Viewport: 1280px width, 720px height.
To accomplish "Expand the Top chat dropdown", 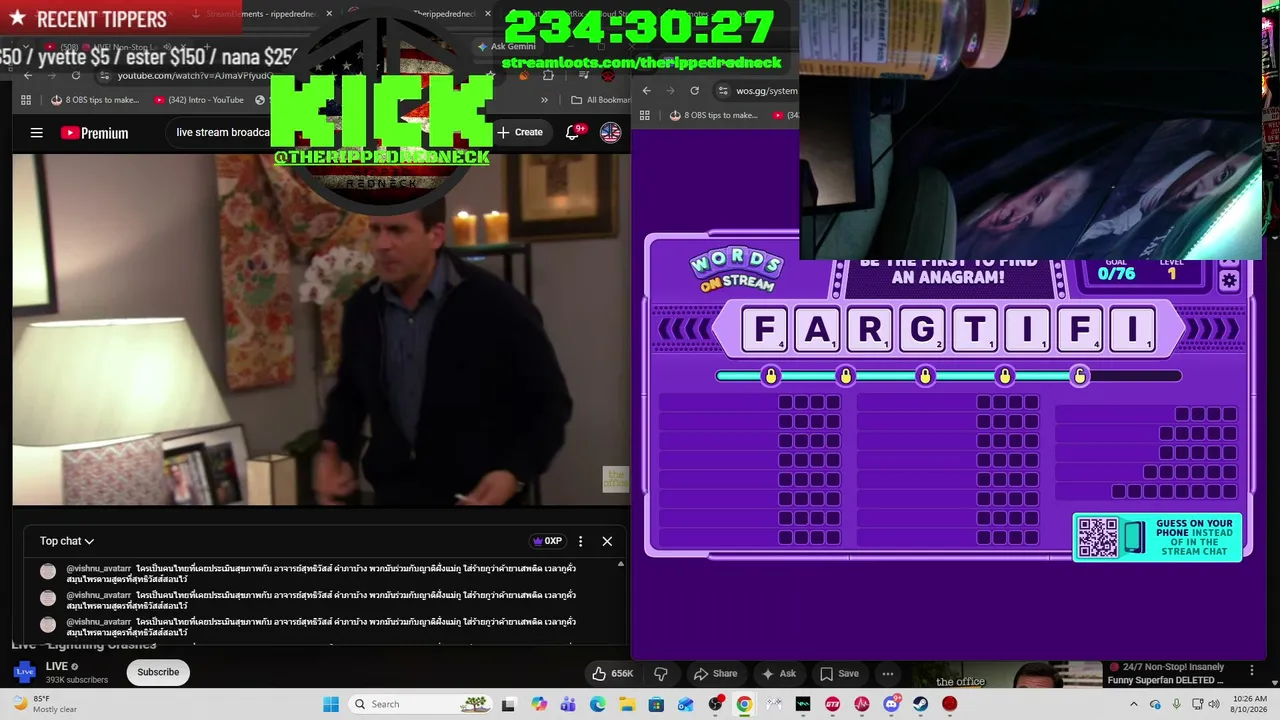I will pos(67,541).
